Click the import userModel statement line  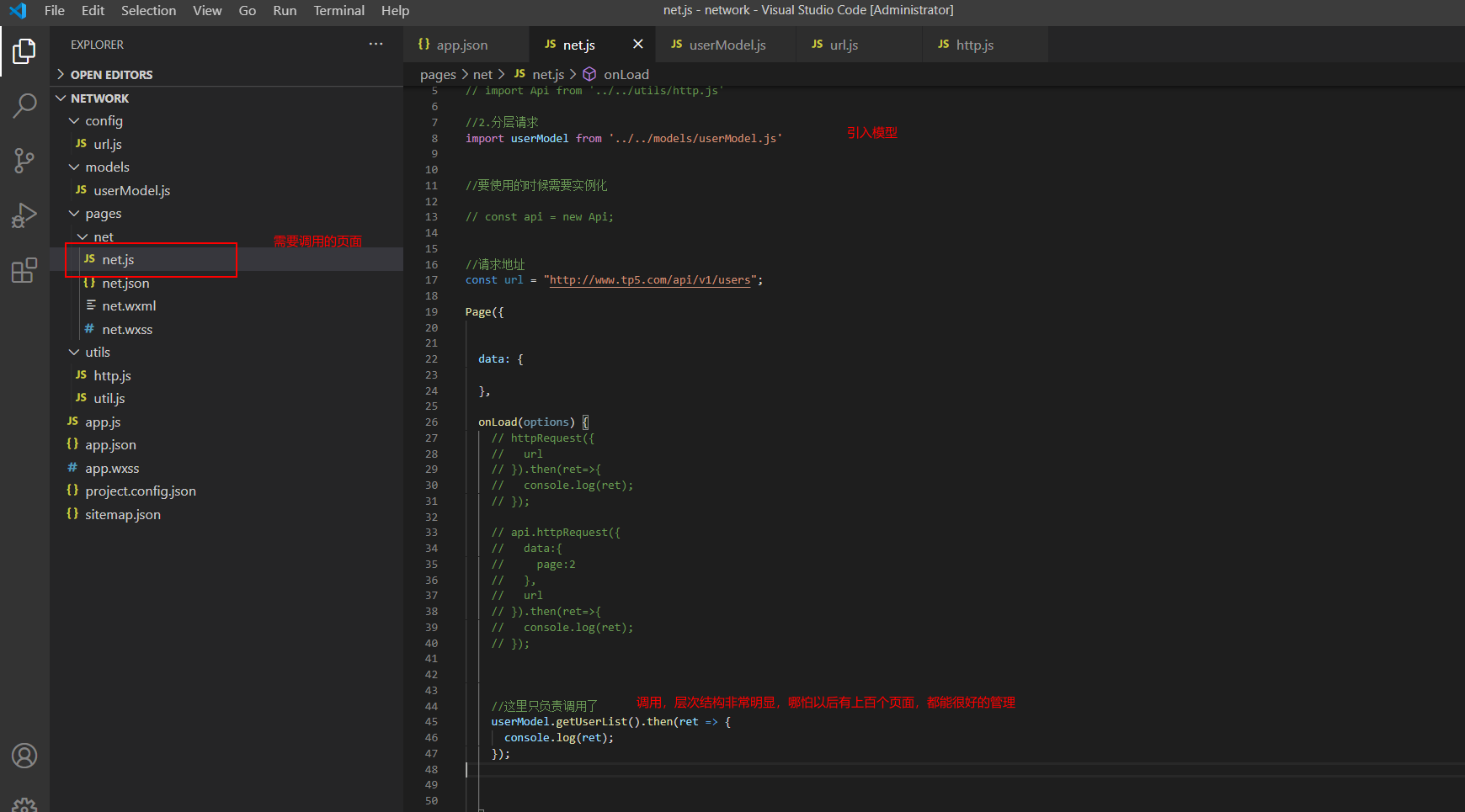point(624,138)
